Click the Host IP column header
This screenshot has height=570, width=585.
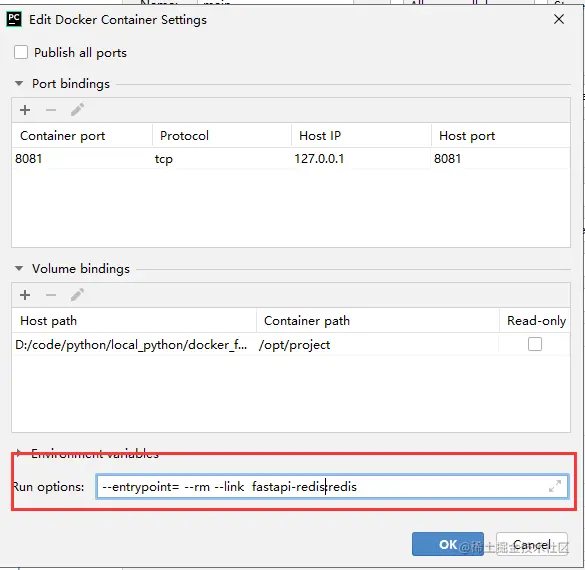(362, 135)
